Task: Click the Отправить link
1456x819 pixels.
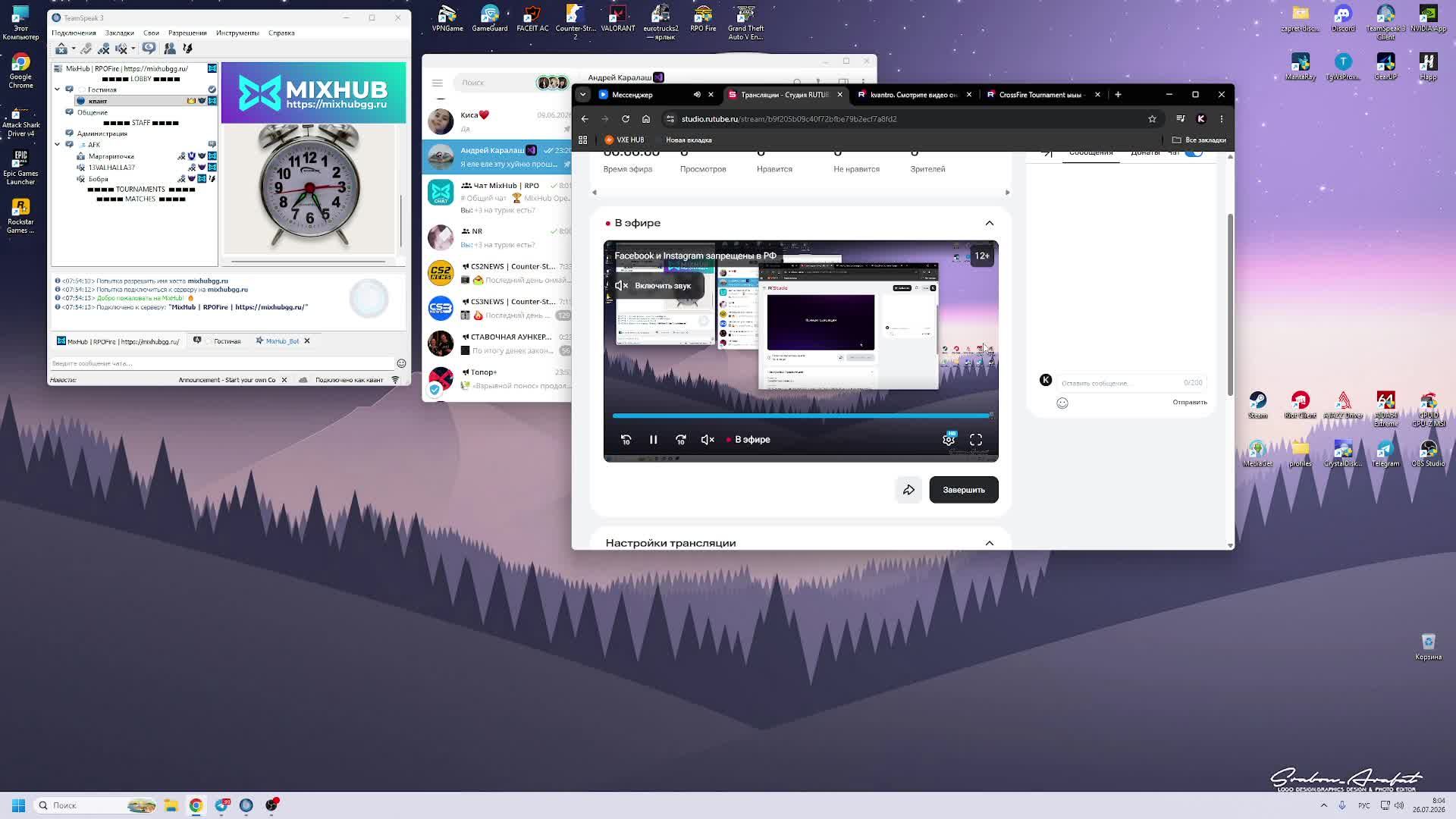Action: tap(1190, 402)
